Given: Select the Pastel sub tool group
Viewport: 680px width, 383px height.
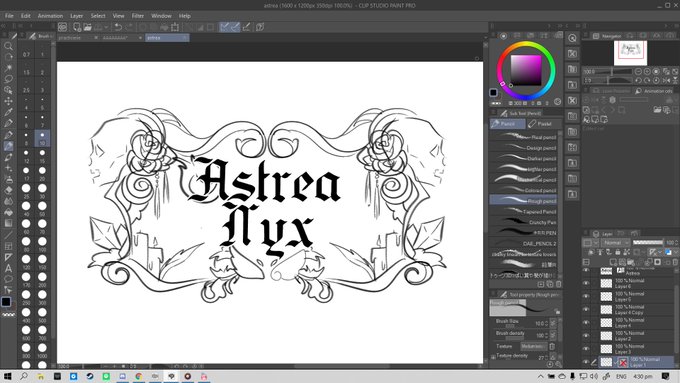Looking at the screenshot, I should tap(544, 124).
